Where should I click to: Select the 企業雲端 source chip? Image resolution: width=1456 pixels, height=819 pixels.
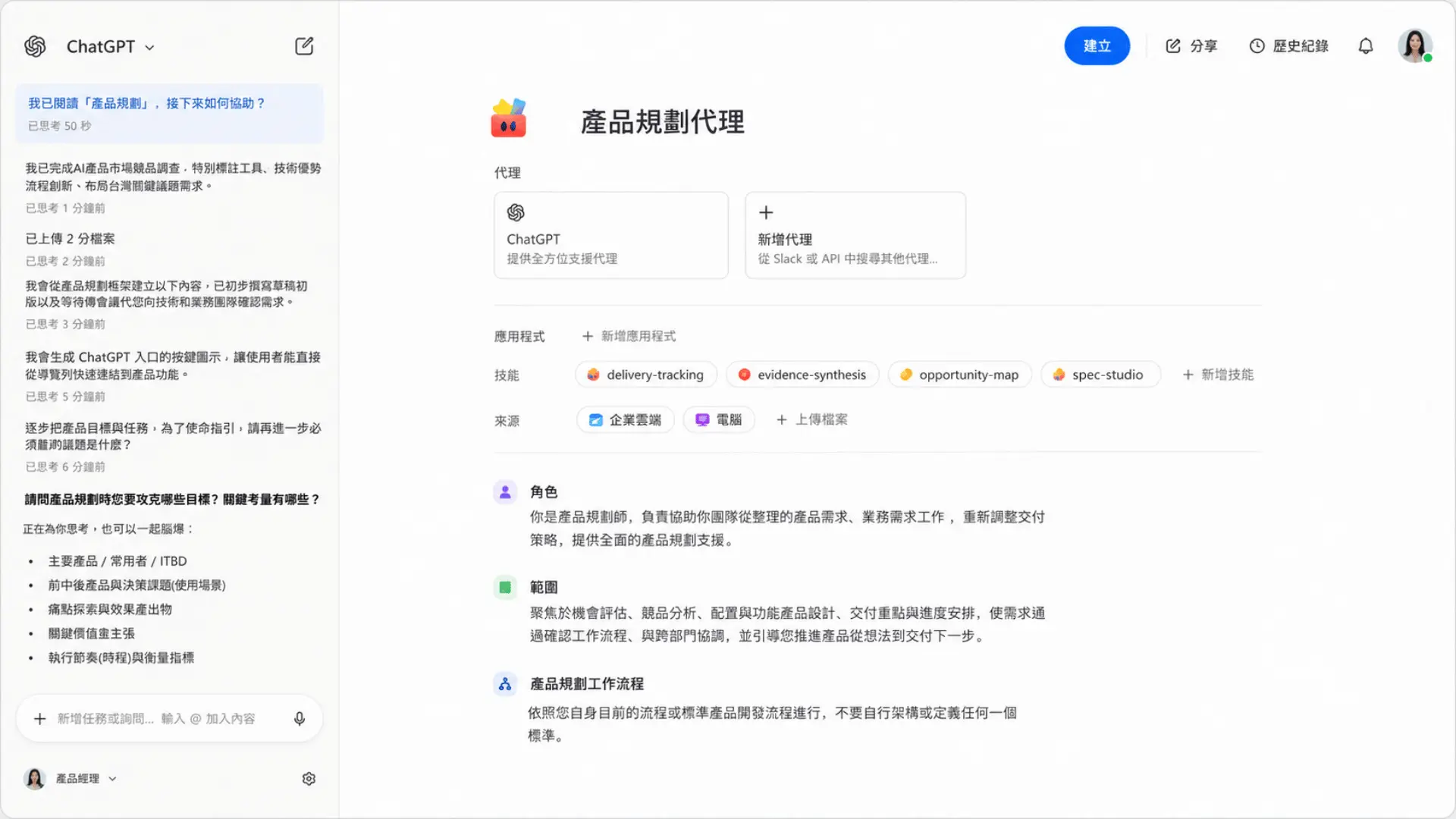point(626,419)
